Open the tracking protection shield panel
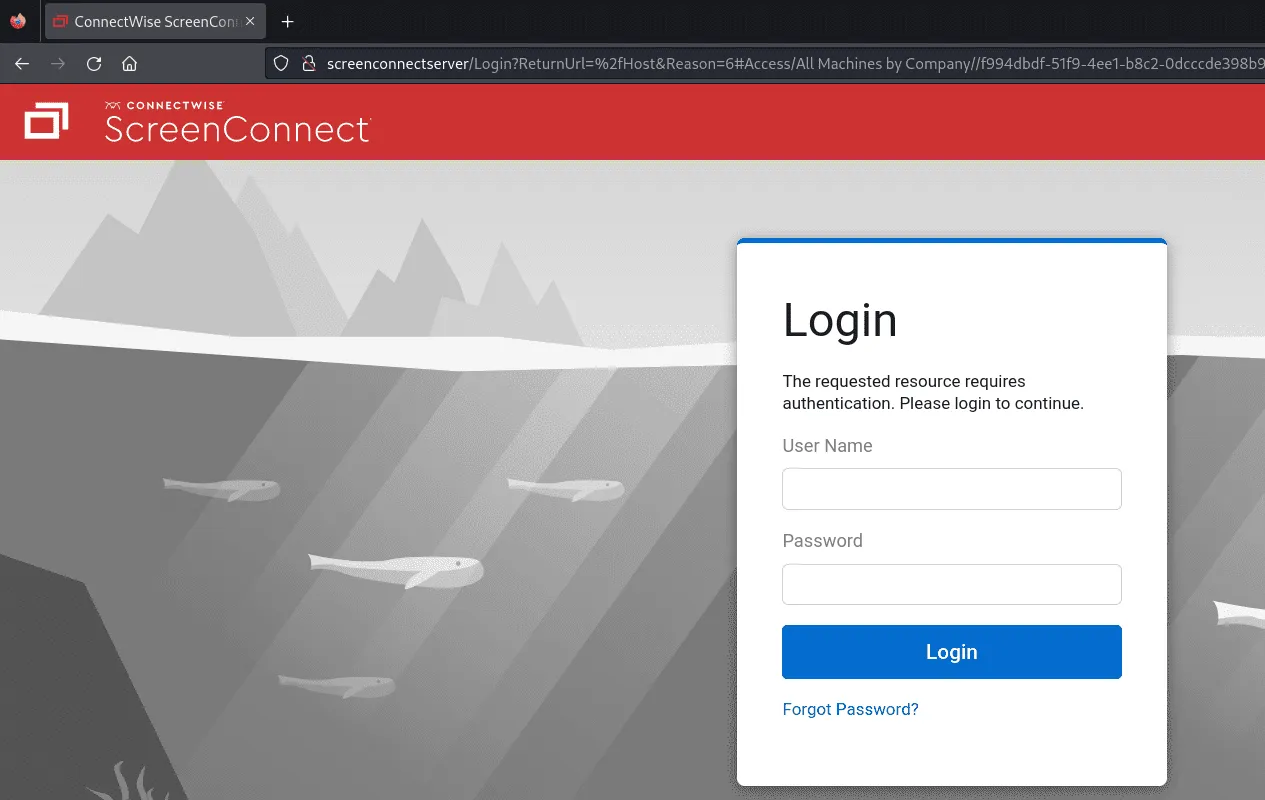Image resolution: width=1265 pixels, height=800 pixels. point(282,64)
